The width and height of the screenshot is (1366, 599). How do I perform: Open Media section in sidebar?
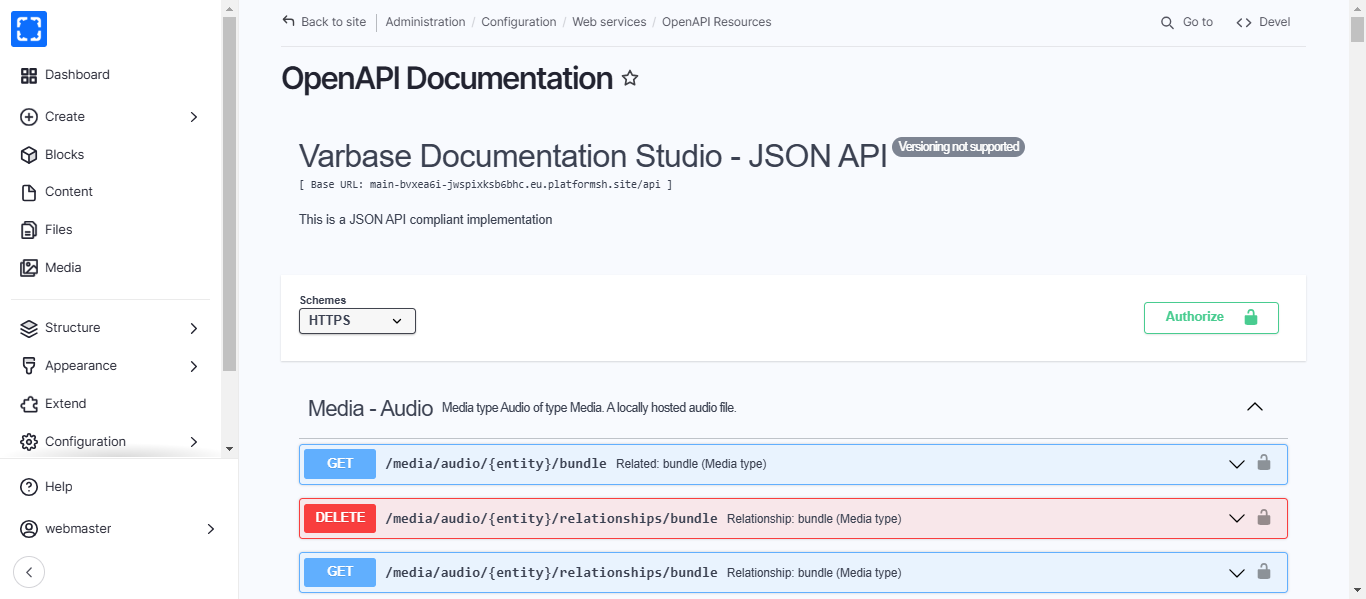tap(63, 268)
